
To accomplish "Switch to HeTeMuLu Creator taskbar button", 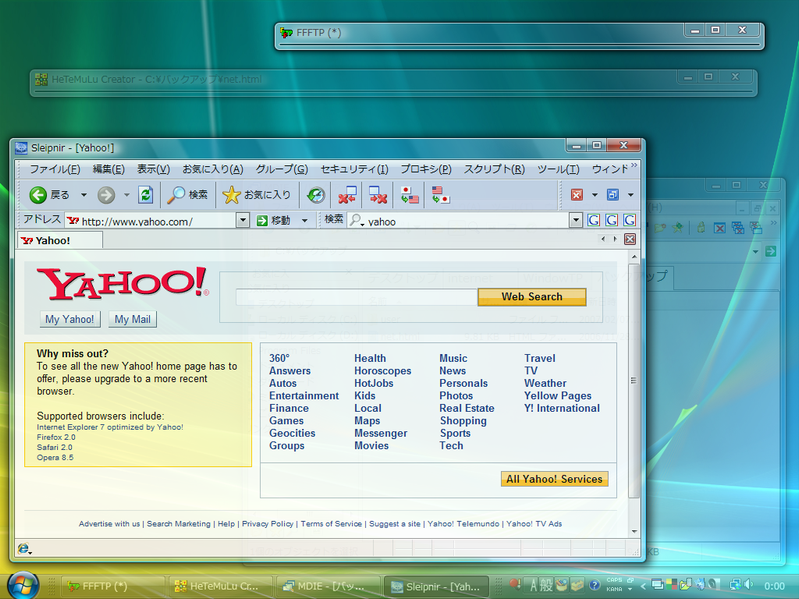I will pyautogui.click(x=220, y=586).
